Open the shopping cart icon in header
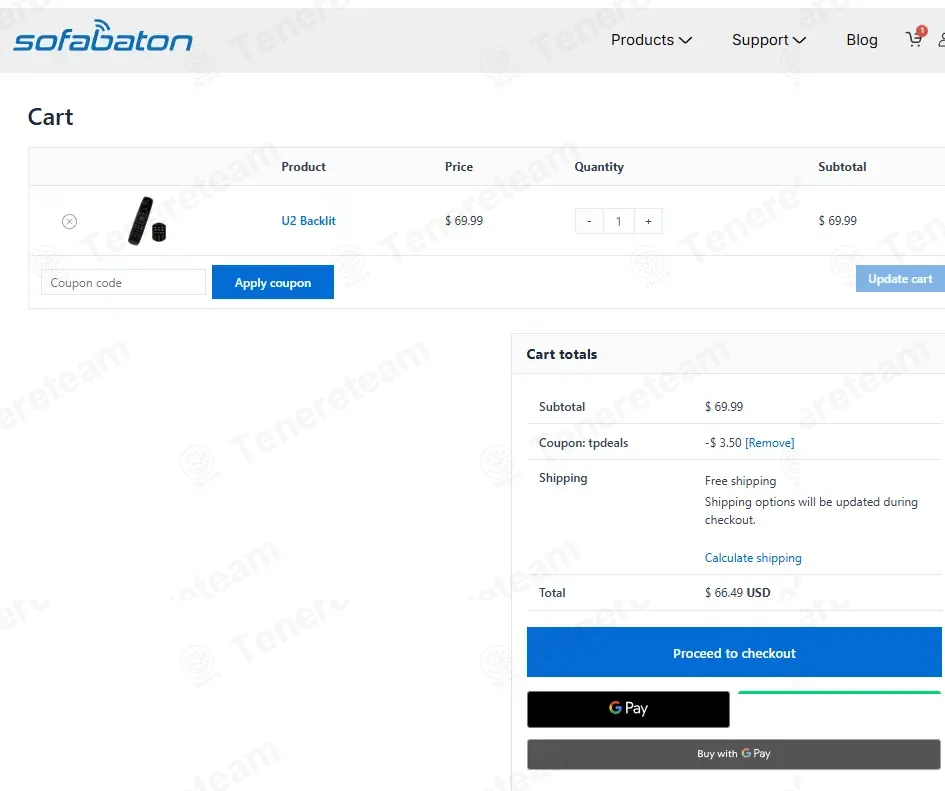 (914, 40)
